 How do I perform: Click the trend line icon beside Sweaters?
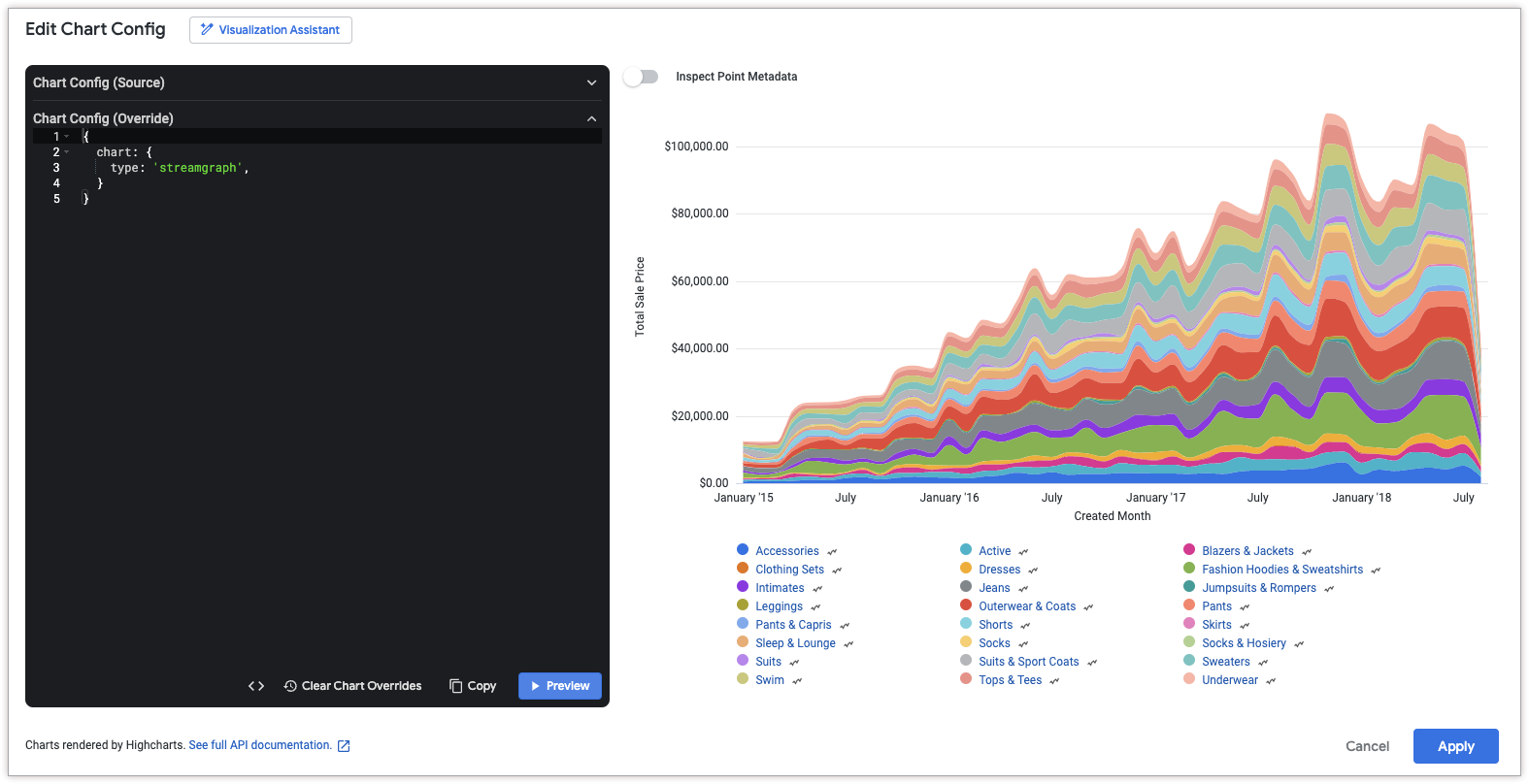[x=1263, y=663]
